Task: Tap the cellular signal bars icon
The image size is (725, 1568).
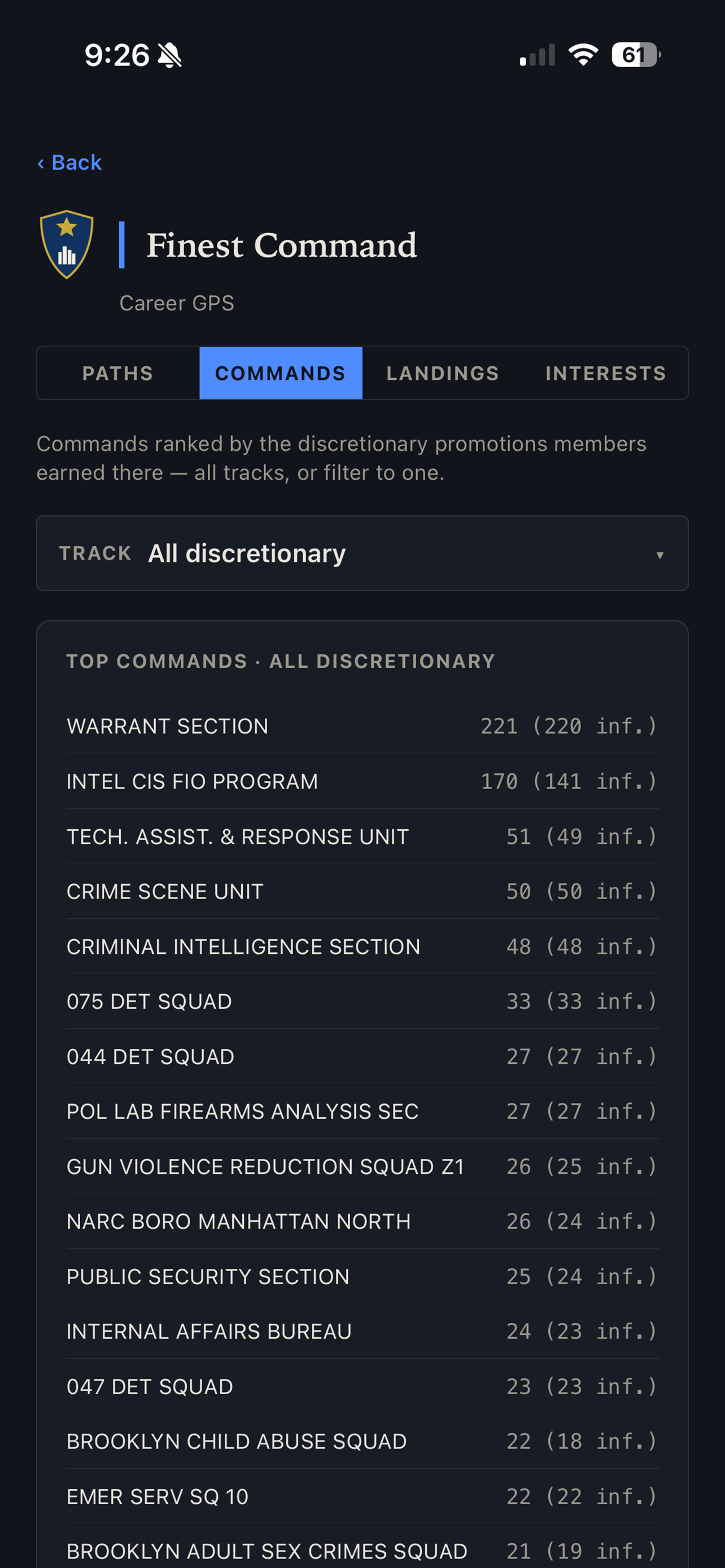Action: click(537, 55)
